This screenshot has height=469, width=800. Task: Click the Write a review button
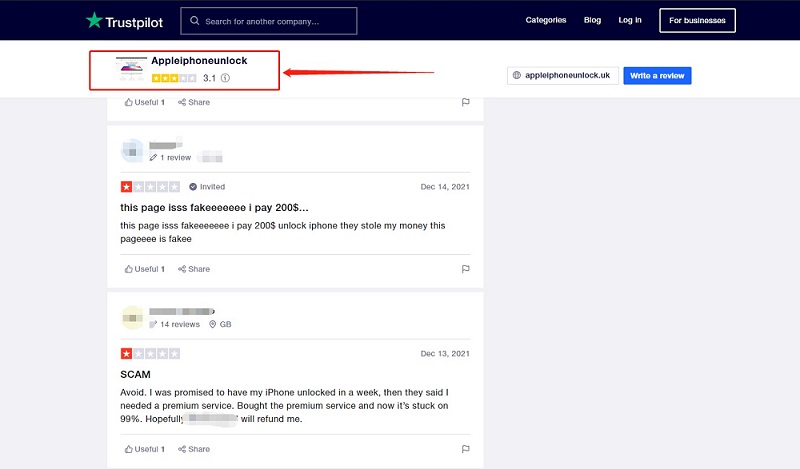657,76
